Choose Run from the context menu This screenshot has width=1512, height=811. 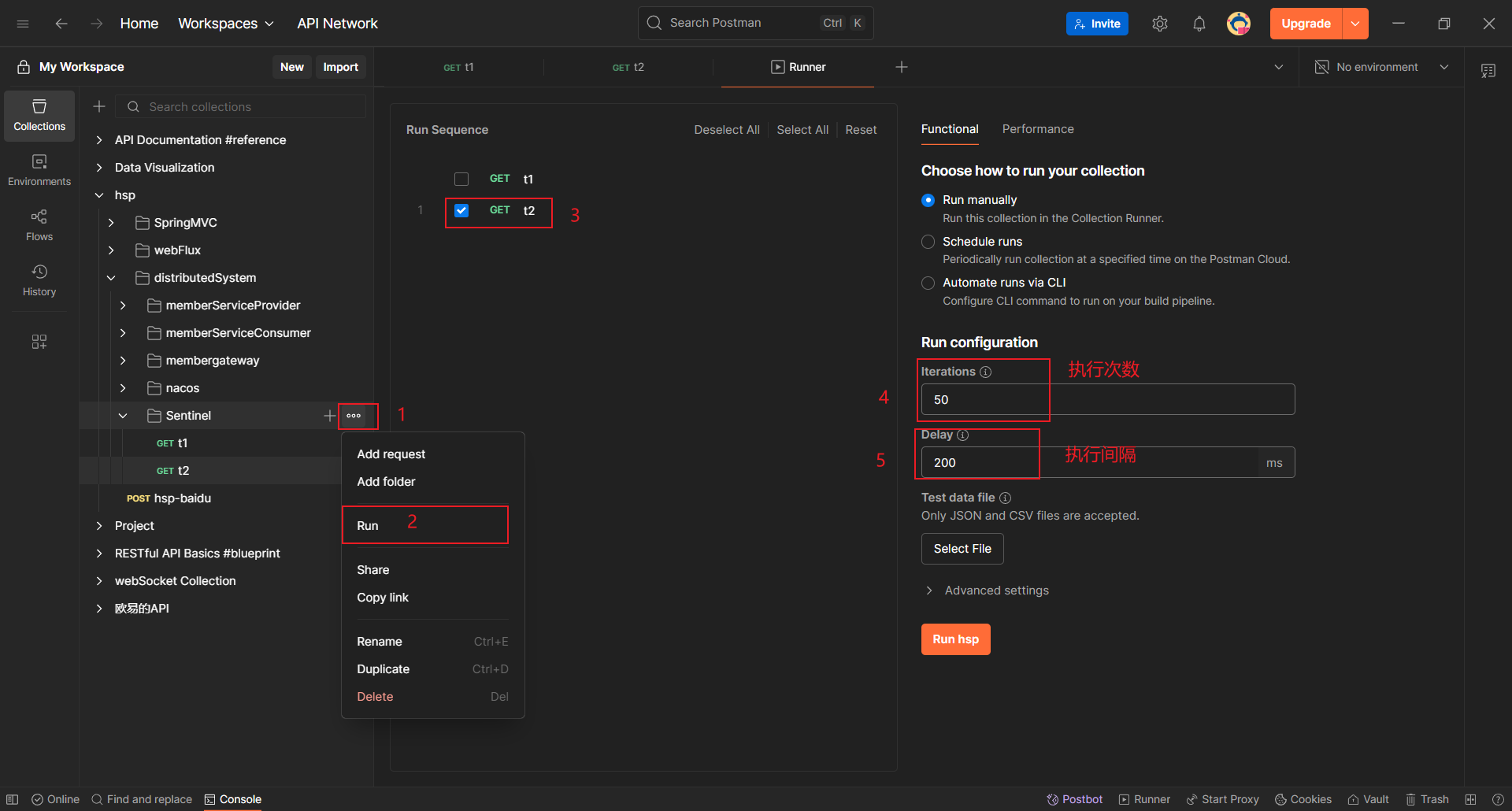pyautogui.click(x=368, y=526)
